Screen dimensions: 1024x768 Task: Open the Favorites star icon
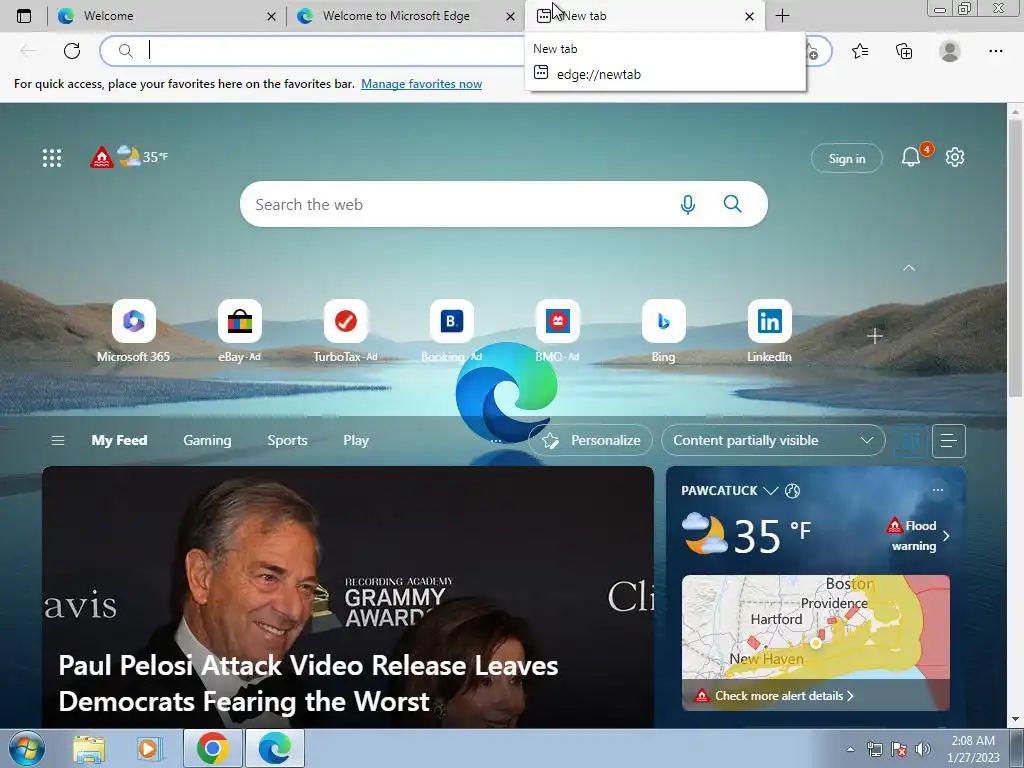tap(860, 51)
